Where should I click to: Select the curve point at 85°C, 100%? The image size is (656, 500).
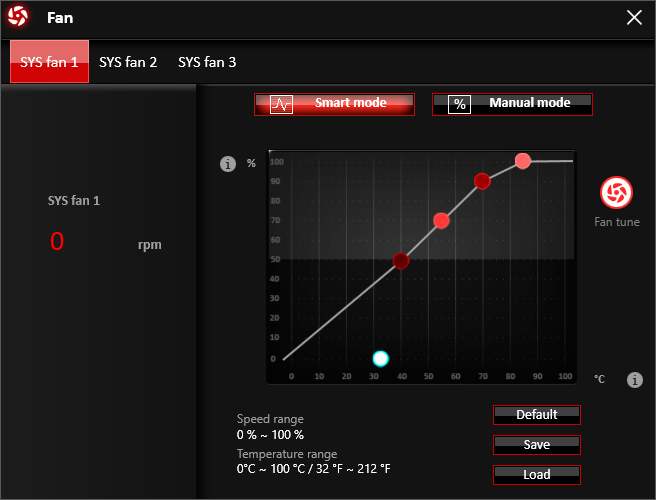[523, 161]
